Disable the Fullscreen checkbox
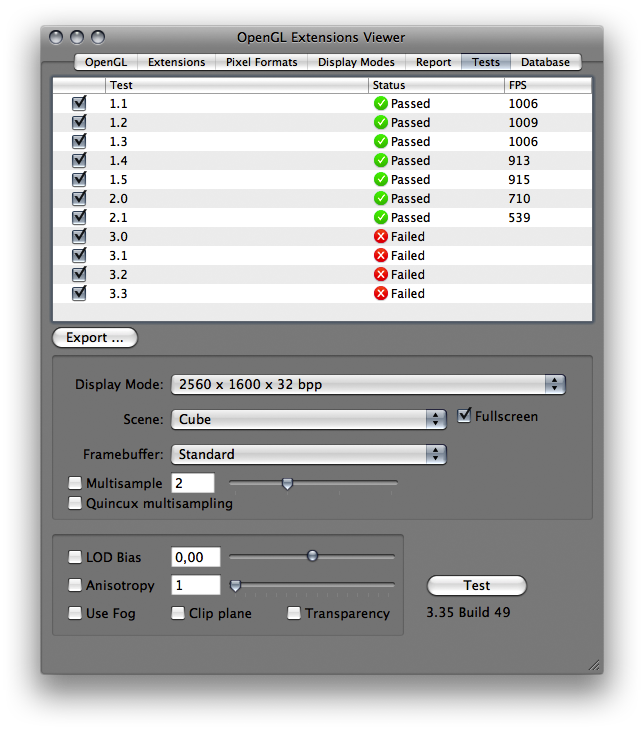 point(464,416)
